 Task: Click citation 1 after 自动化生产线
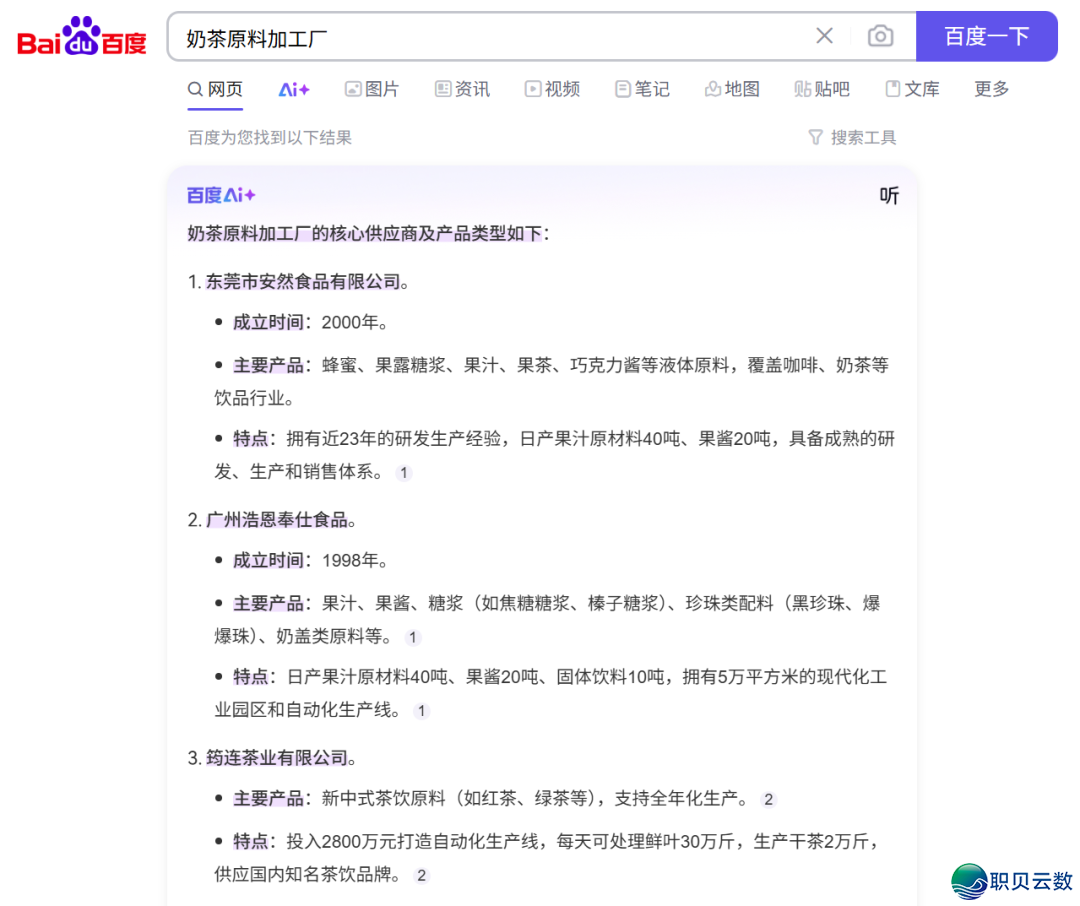coord(422,711)
